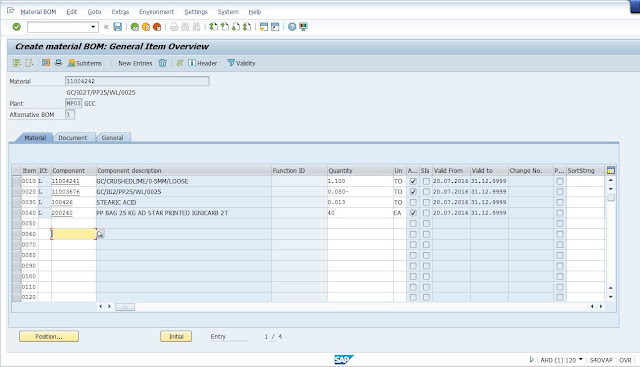Toggle the Asm checkbox for item 0040

point(413,213)
